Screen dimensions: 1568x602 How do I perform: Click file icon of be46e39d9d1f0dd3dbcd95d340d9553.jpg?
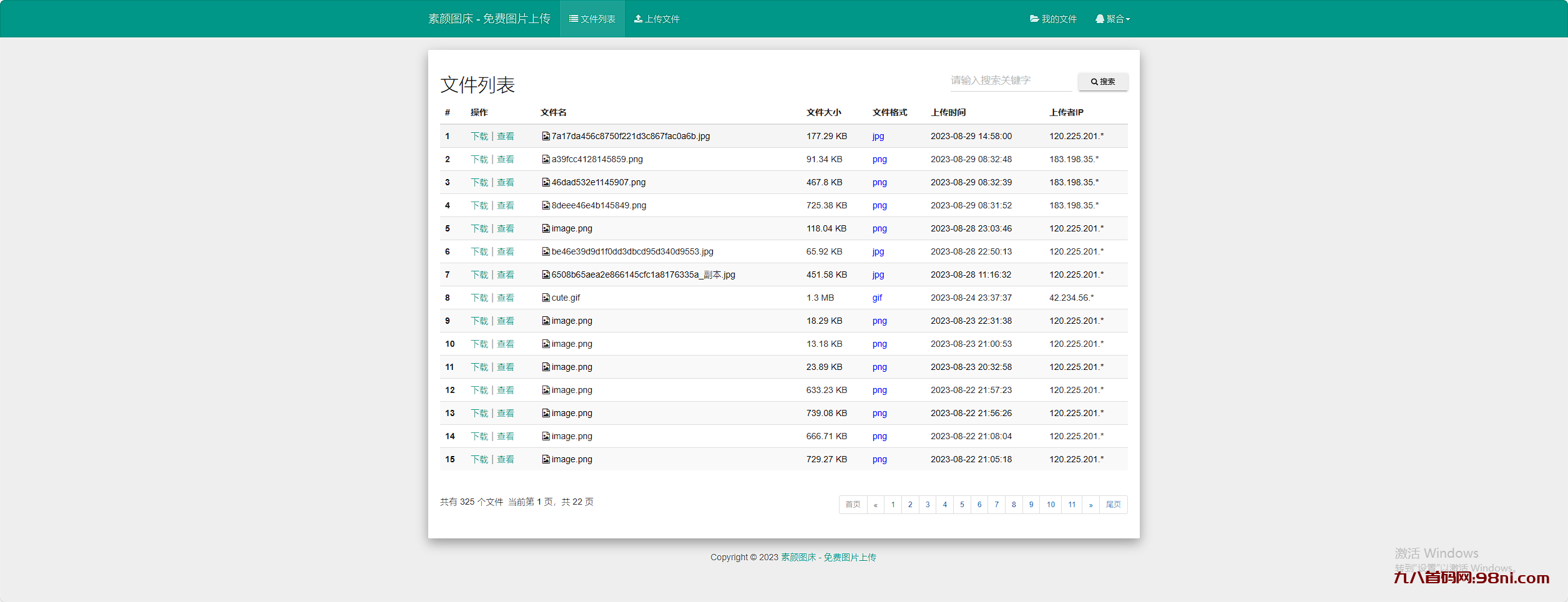546,251
